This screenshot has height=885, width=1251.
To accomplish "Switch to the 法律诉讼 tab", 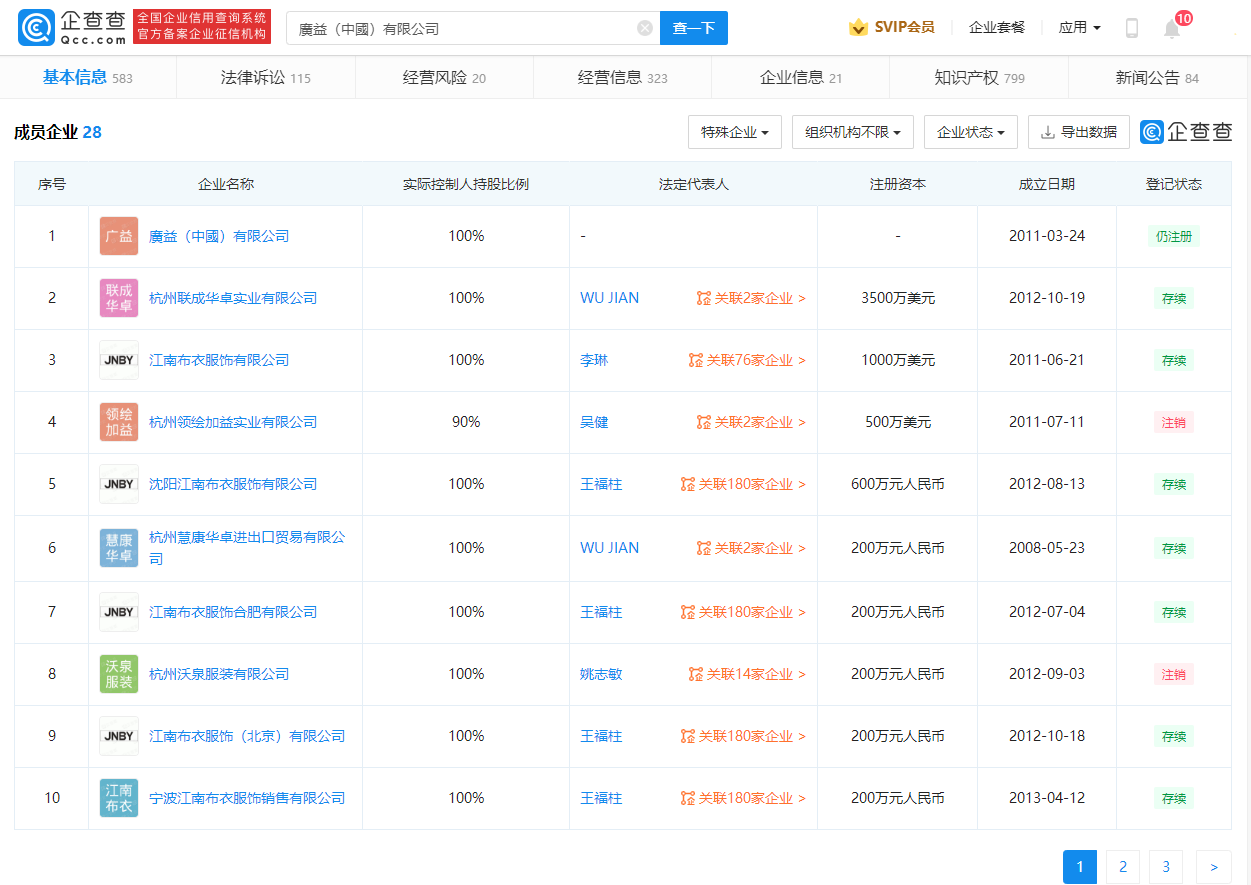I will tap(266, 78).
